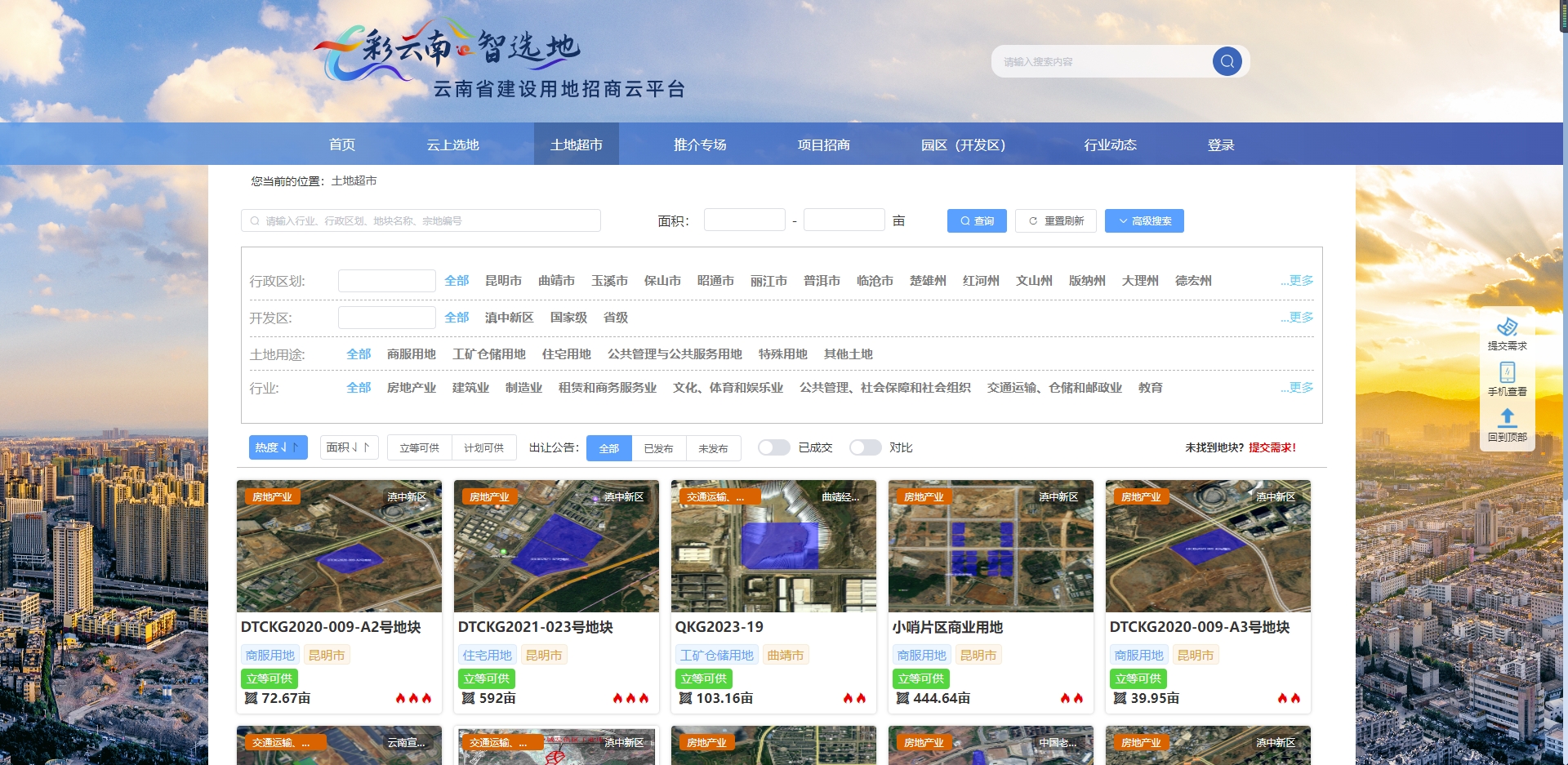Select 已发布 announcement filter
Viewport: 1568px width, 765px height.
tap(658, 448)
